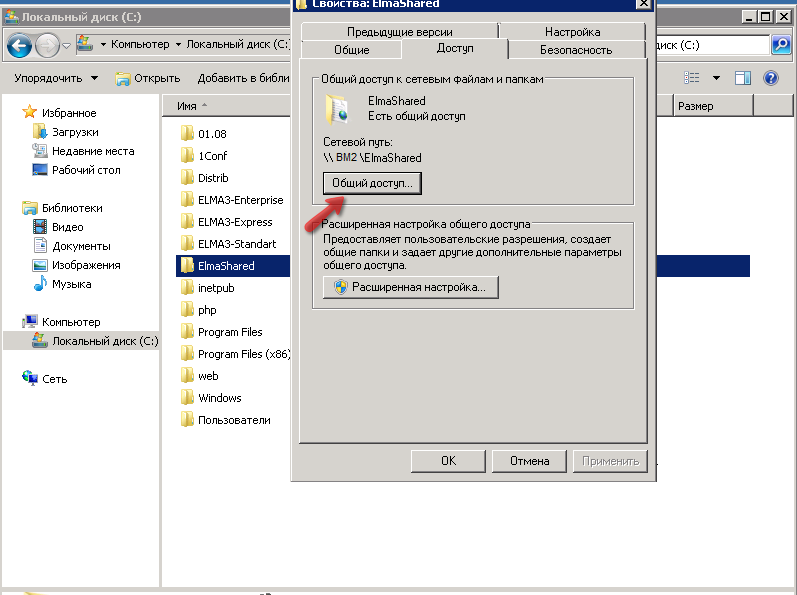Toggle the preview pane icon
797x595 pixels.
(743, 78)
